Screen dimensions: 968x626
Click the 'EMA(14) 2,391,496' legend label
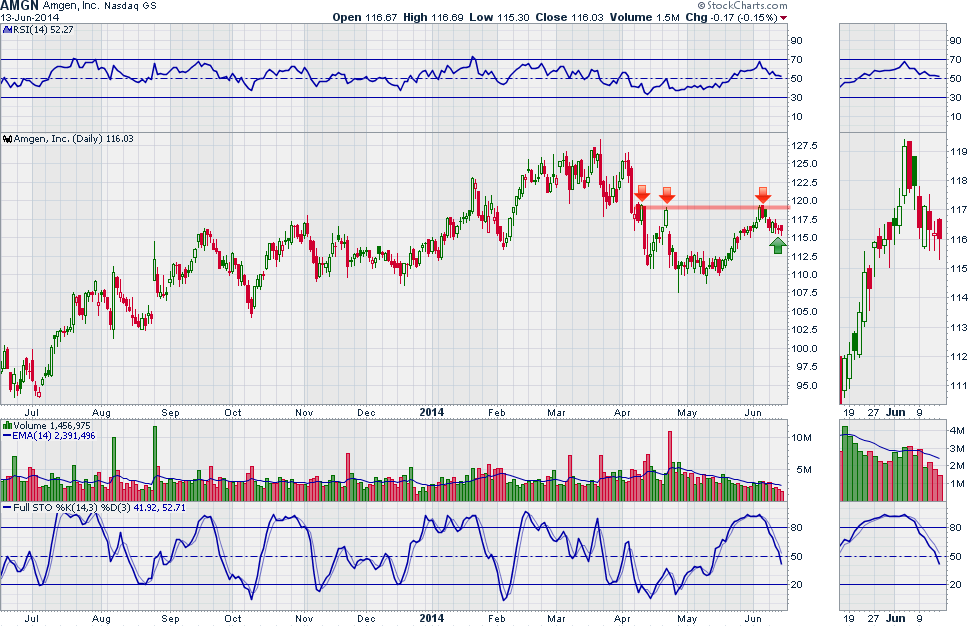pos(54,436)
